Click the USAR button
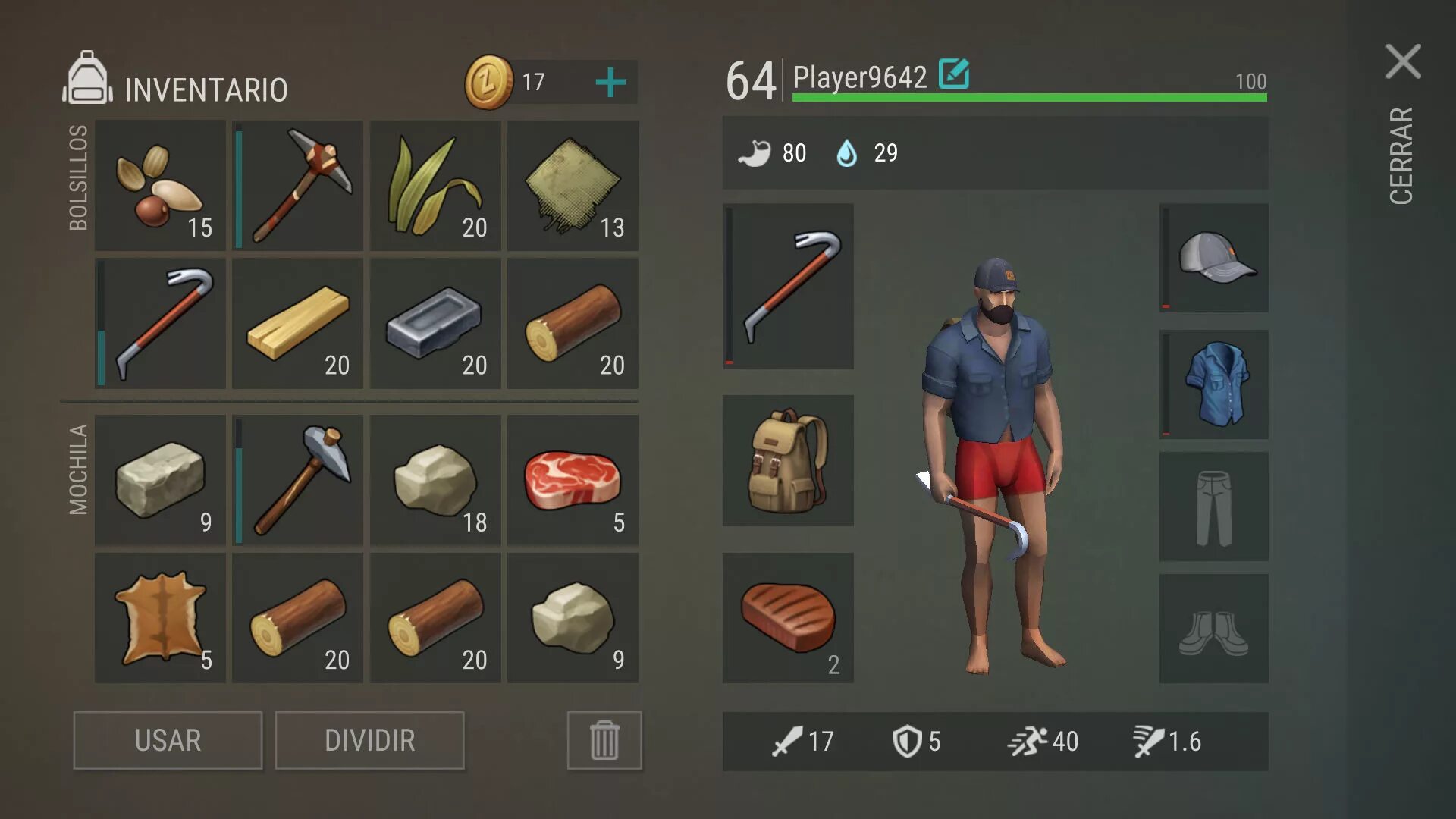Image resolution: width=1456 pixels, height=819 pixels. pyautogui.click(x=168, y=740)
